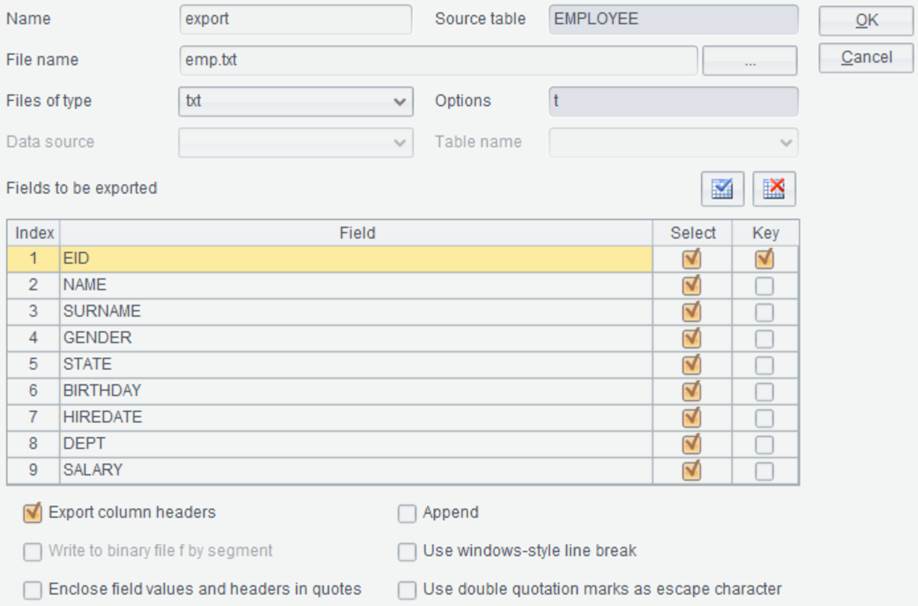Open the Table name dropdown
Screen dimensions: 918x606
coord(673,142)
